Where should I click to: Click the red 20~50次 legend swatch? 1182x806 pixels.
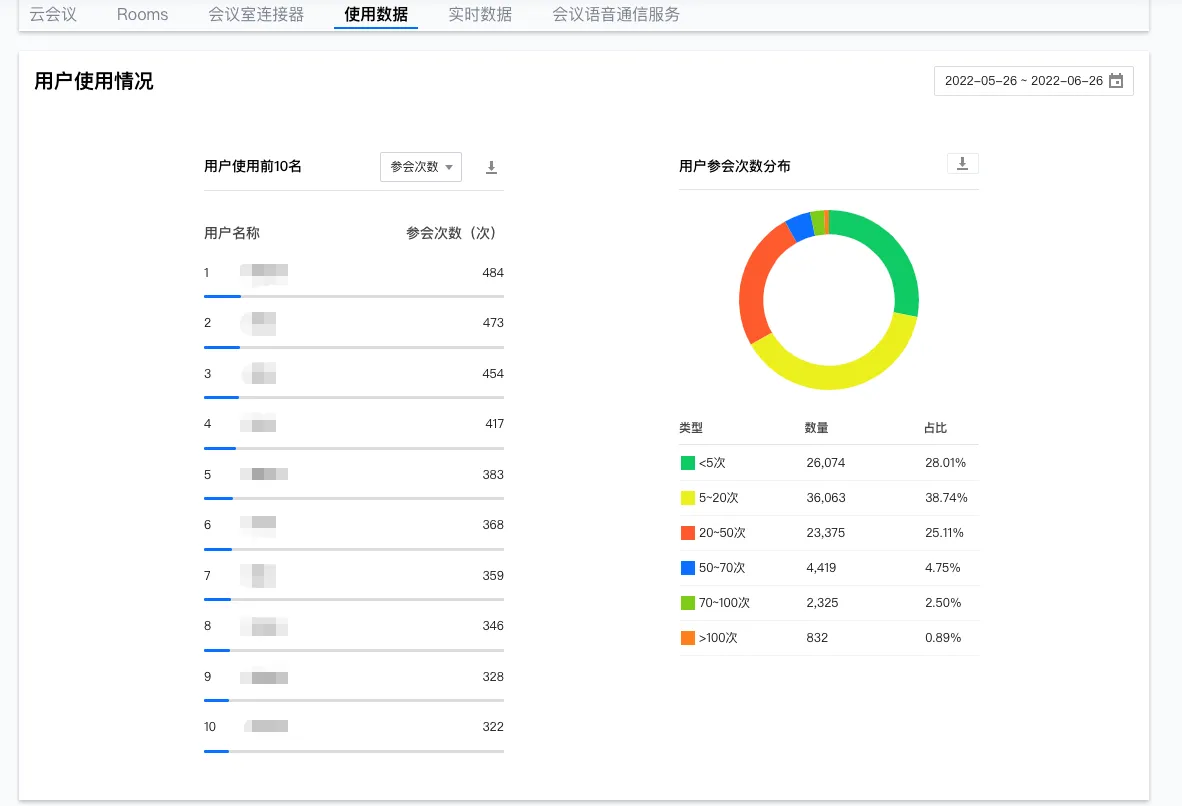[x=688, y=533]
